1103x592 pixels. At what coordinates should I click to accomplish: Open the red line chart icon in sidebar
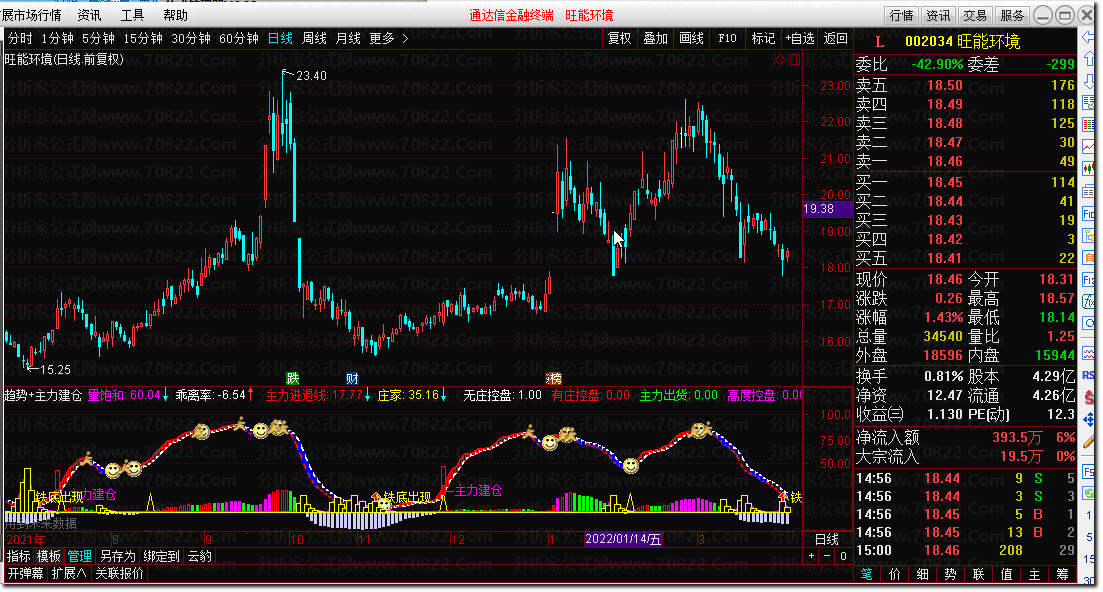(x=1088, y=147)
